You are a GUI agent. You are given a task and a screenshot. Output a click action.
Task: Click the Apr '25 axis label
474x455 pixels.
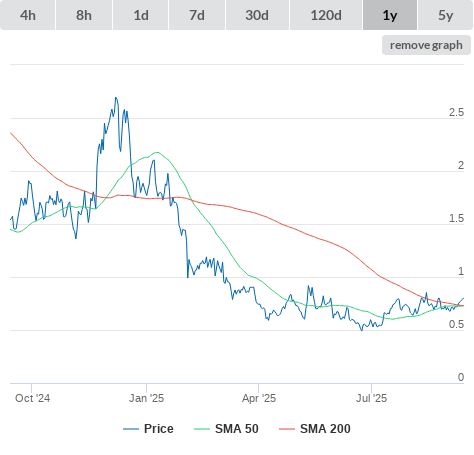(x=259, y=398)
